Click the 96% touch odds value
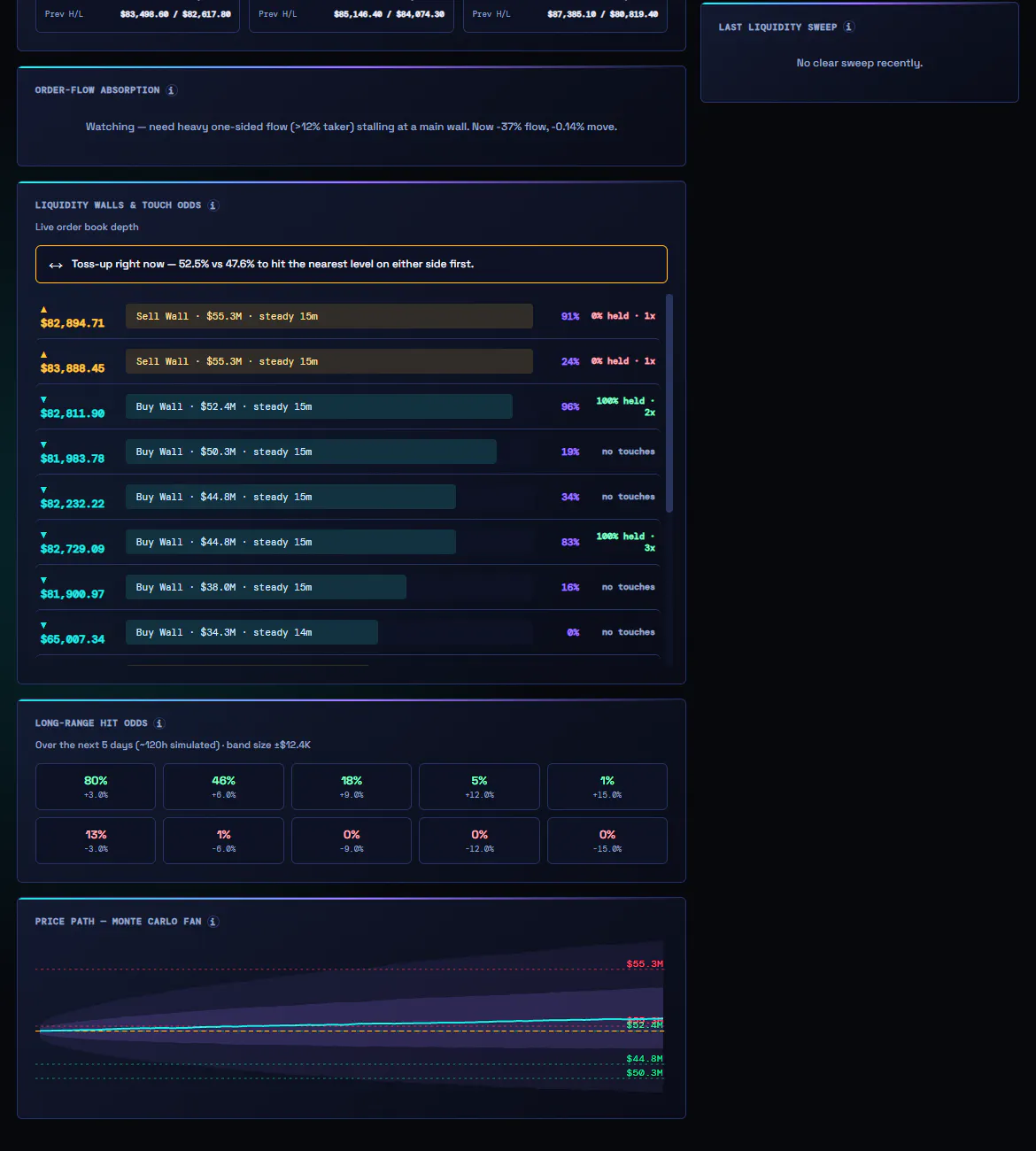 pos(570,407)
